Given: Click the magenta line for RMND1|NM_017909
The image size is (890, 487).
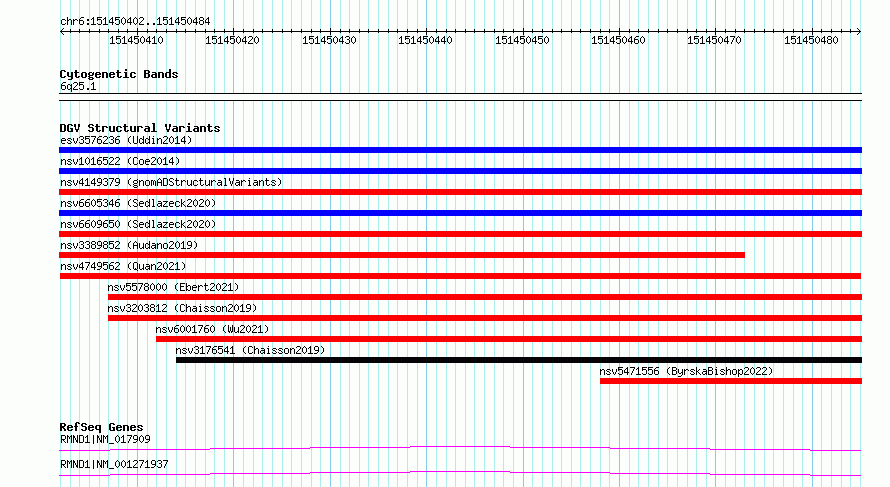Looking at the screenshot, I should (460, 449).
